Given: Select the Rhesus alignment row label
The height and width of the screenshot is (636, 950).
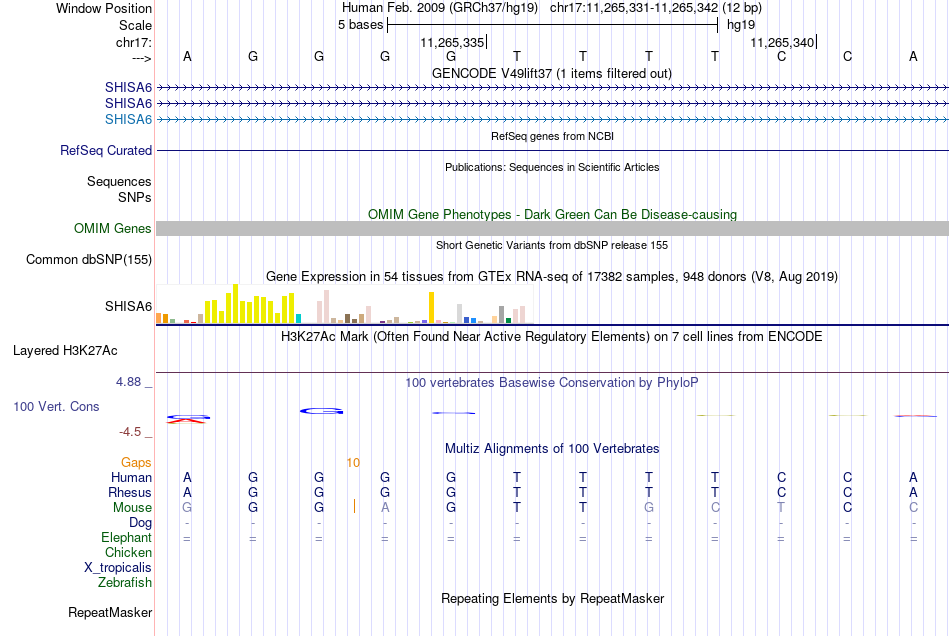Looking at the screenshot, I should (130, 492).
